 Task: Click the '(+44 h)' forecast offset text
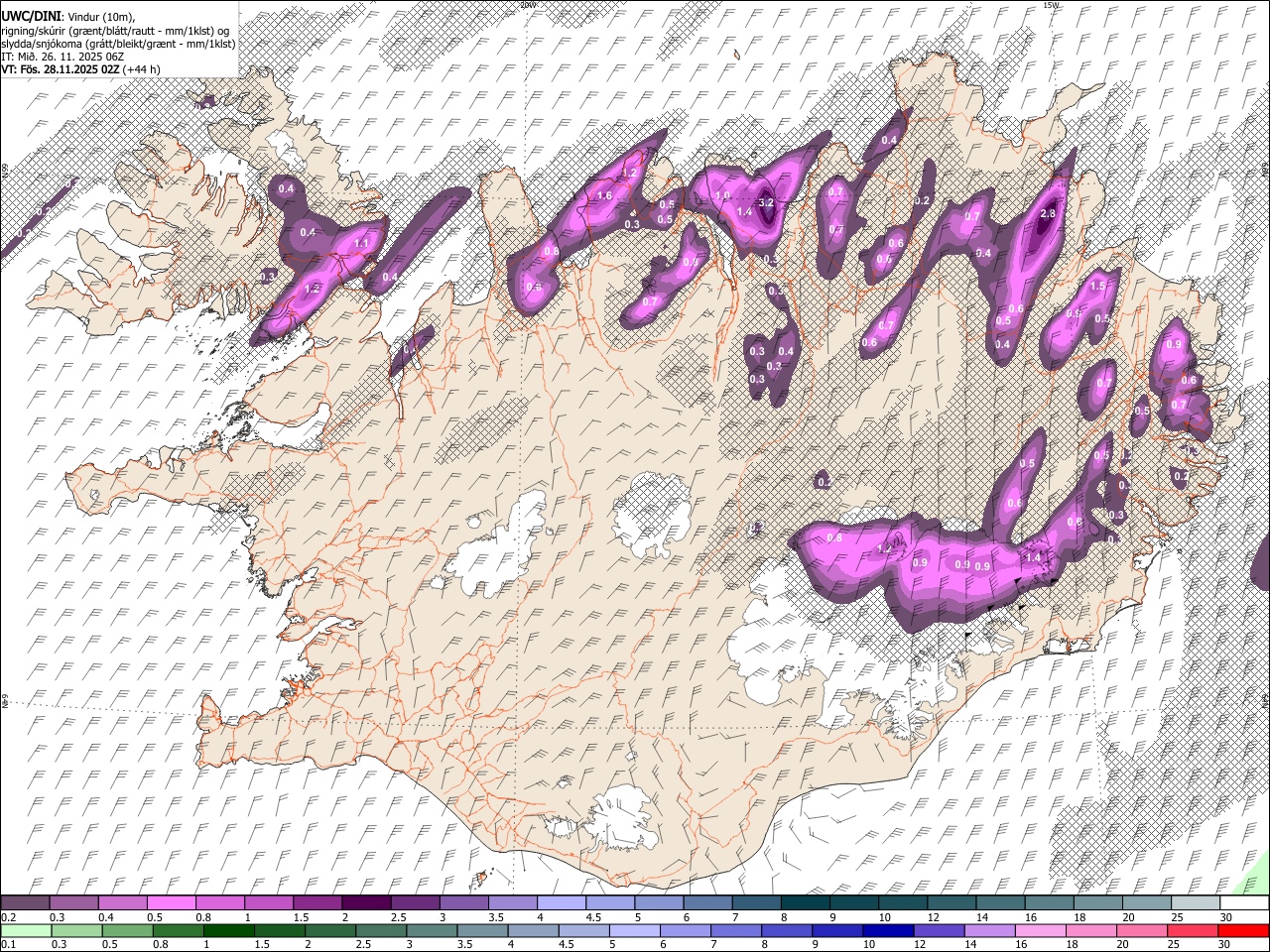(142, 69)
